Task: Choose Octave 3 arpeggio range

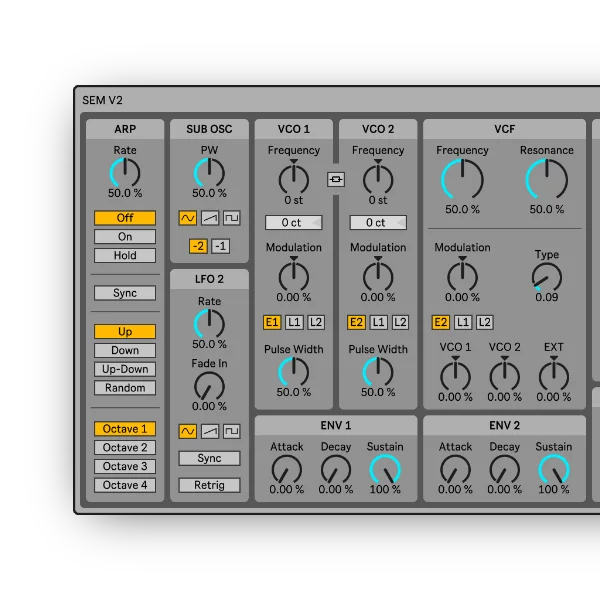Action: click(x=125, y=466)
